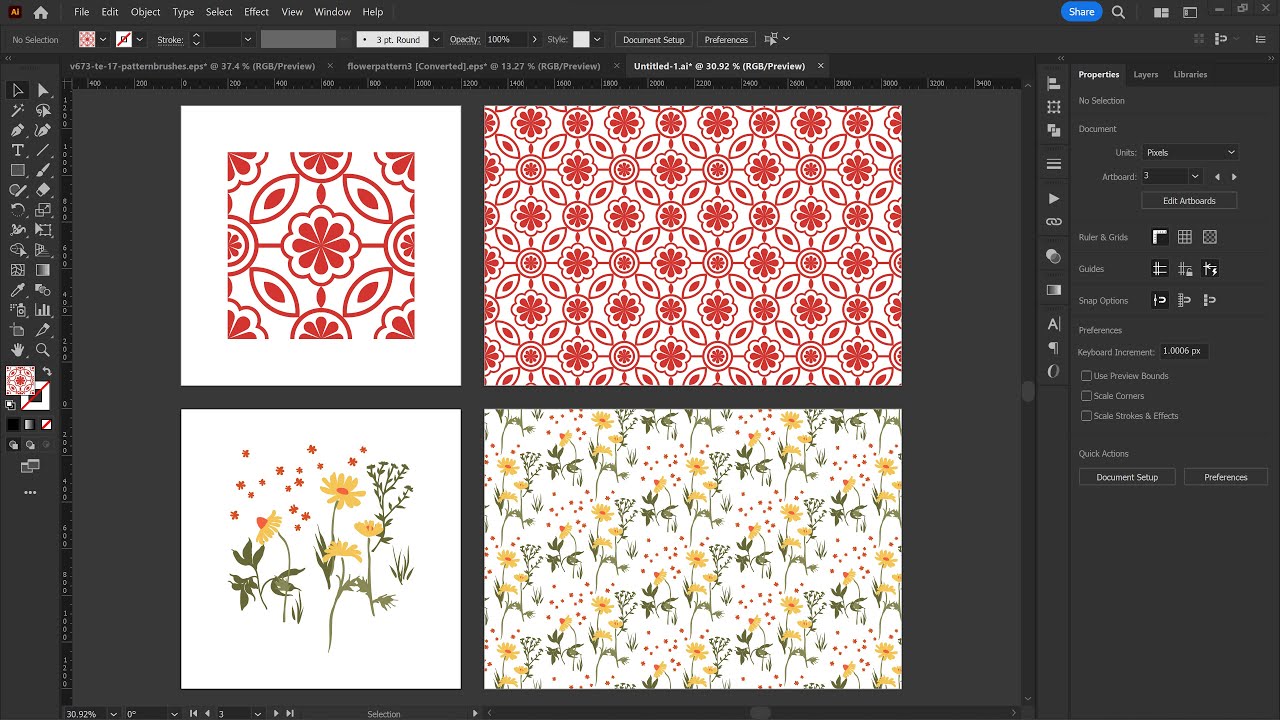Viewport: 1280px width, 720px height.
Task: Switch to flowerpattern3 [Converted].eps tab
Action: pos(474,66)
